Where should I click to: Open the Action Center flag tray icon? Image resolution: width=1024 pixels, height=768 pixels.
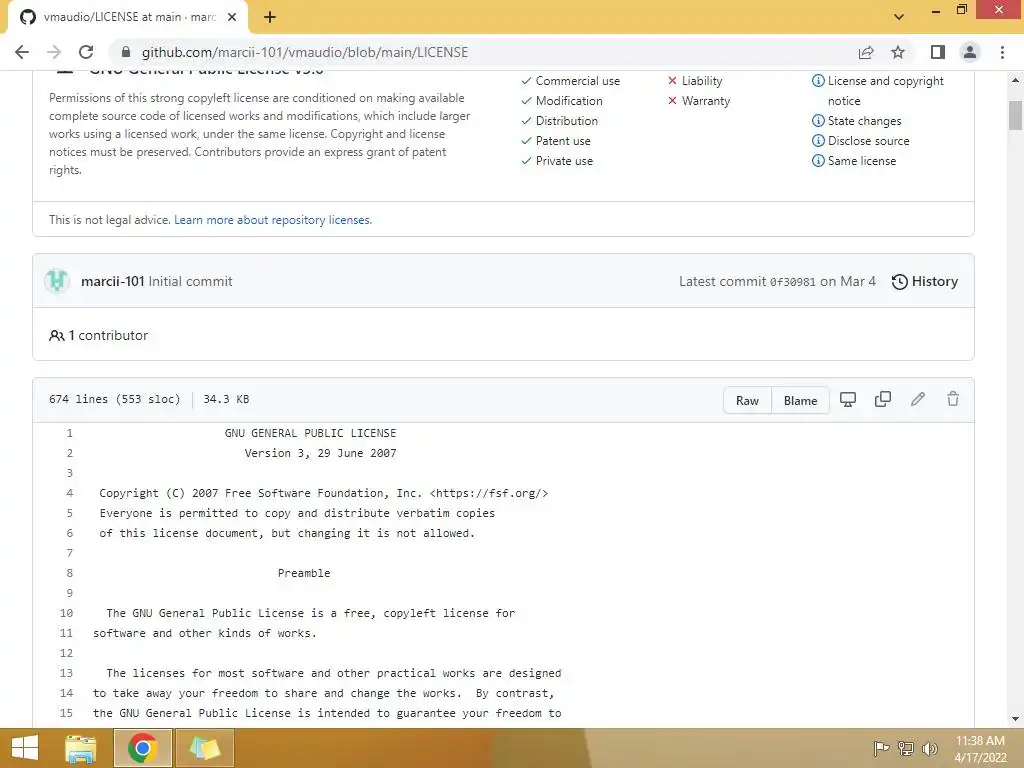click(881, 748)
